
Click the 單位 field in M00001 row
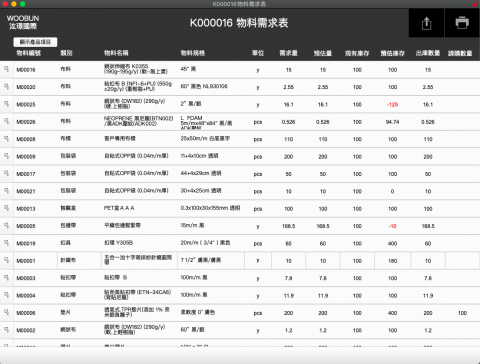point(258,261)
